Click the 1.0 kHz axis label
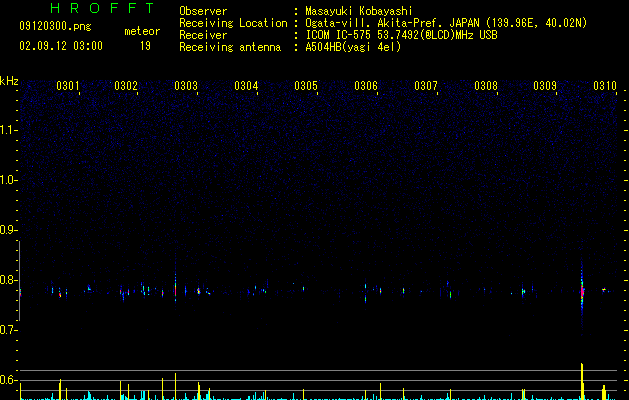Image resolution: width=629 pixels, height=400 pixels. tap(8, 180)
